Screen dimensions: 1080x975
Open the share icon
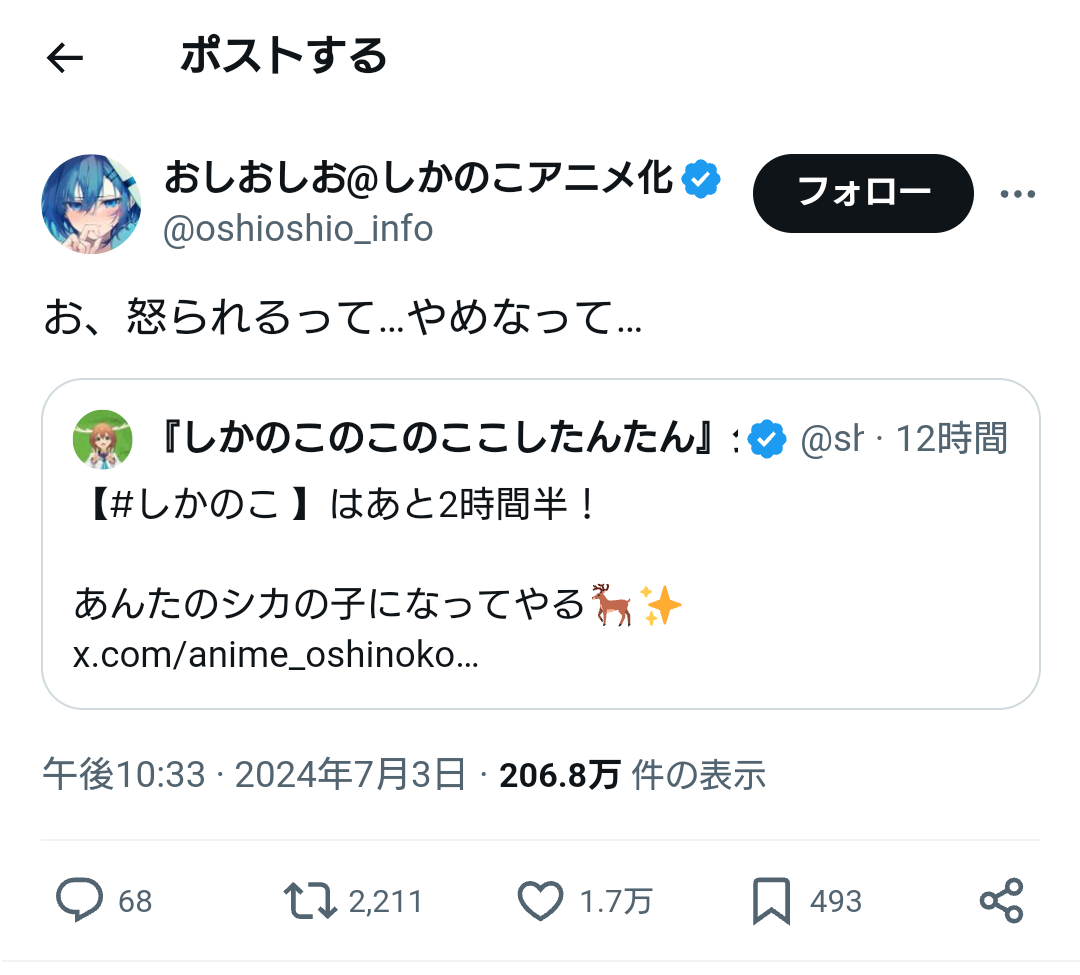pos(1001,901)
